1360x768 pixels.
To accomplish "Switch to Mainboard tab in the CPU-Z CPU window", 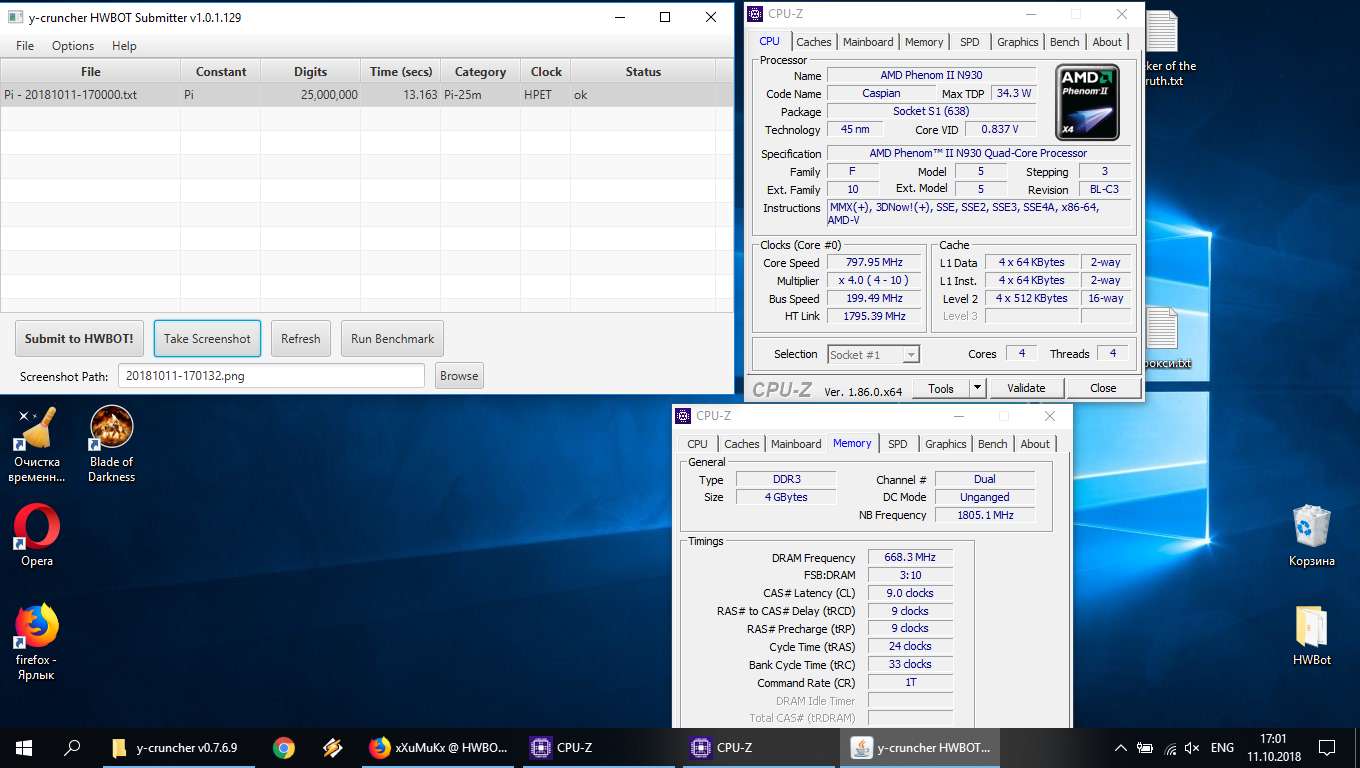I will [868, 42].
